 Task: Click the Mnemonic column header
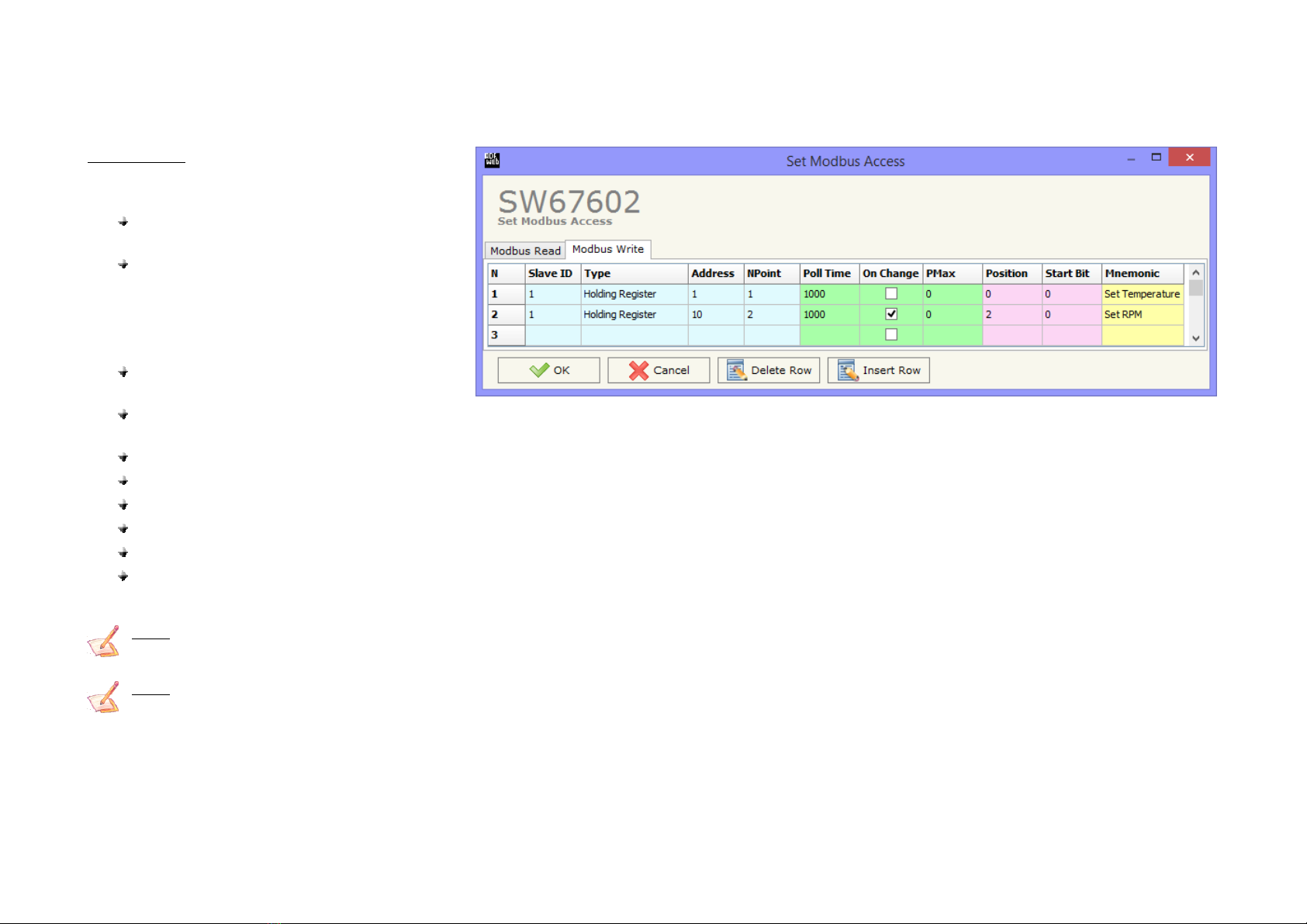1143,274
